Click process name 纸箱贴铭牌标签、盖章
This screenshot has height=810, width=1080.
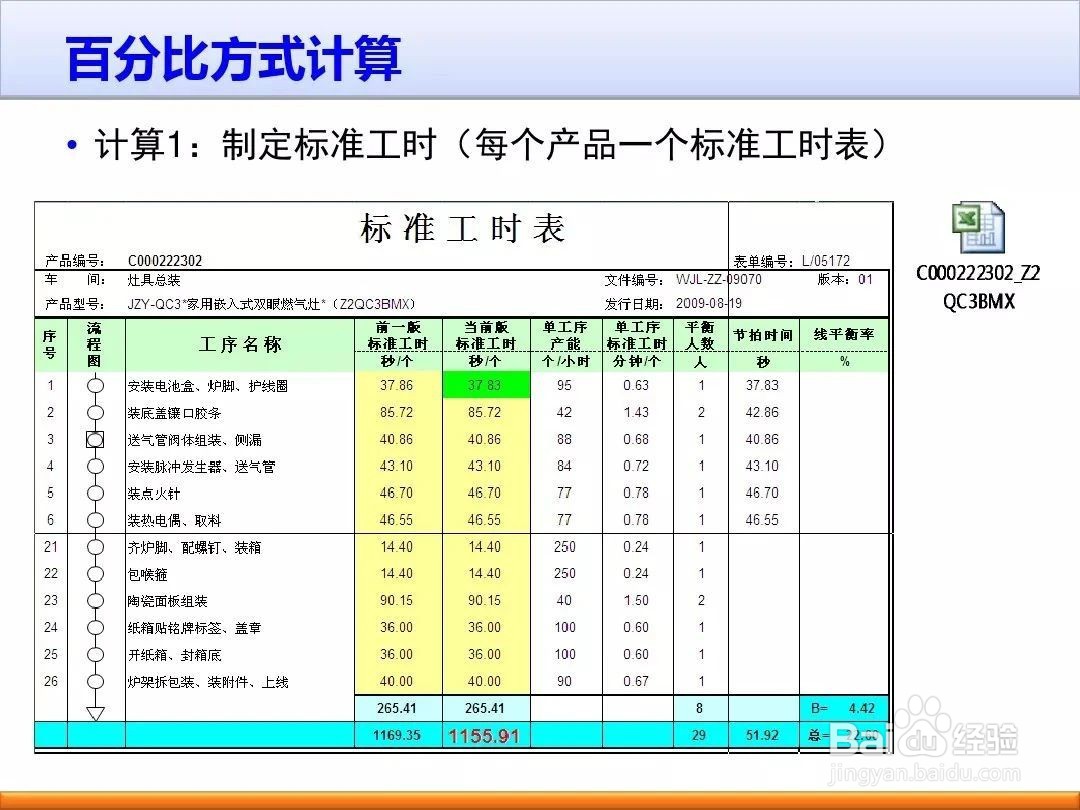(x=194, y=628)
